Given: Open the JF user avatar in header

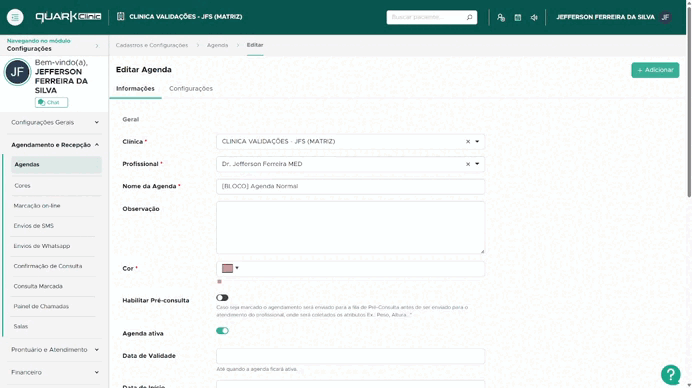Looking at the screenshot, I should (665, 17).
